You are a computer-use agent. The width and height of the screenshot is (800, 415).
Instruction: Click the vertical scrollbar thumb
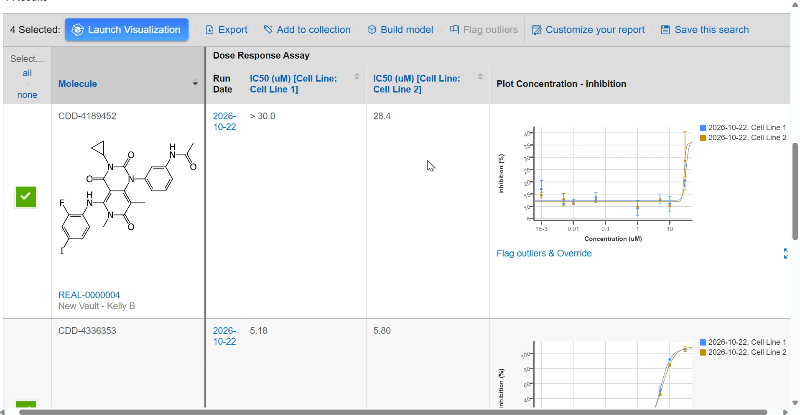click(795, 191)
